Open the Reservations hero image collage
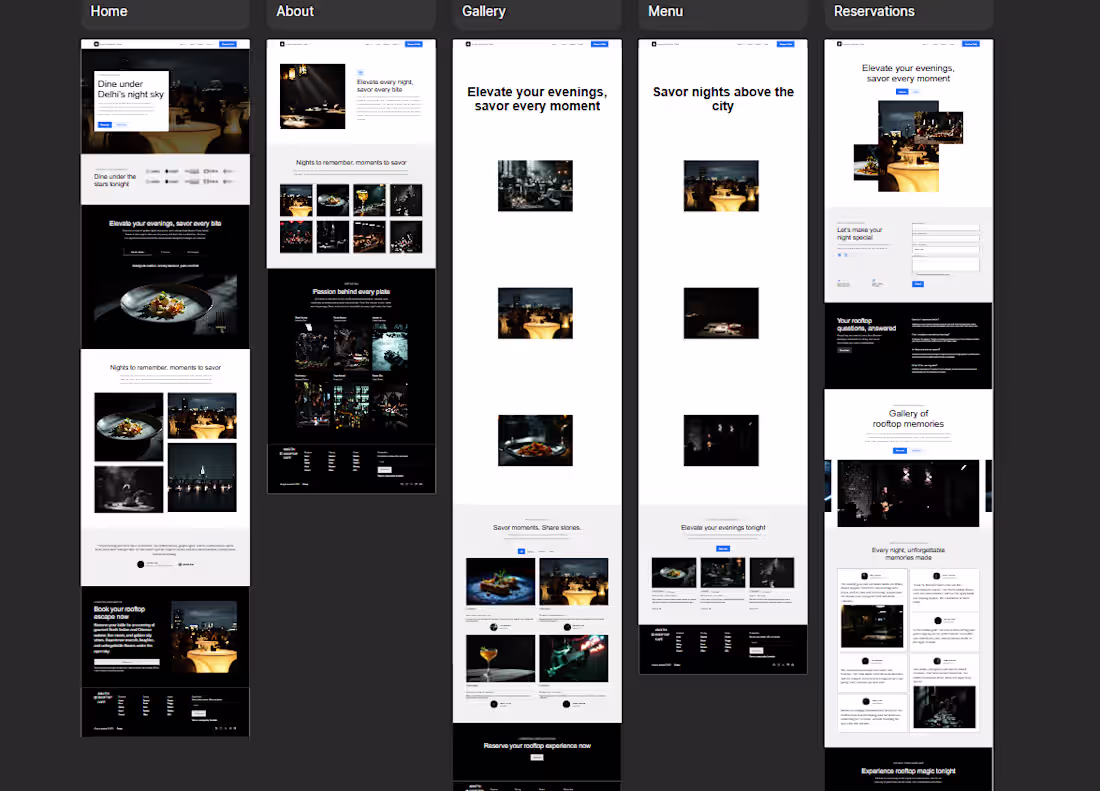 908,146
